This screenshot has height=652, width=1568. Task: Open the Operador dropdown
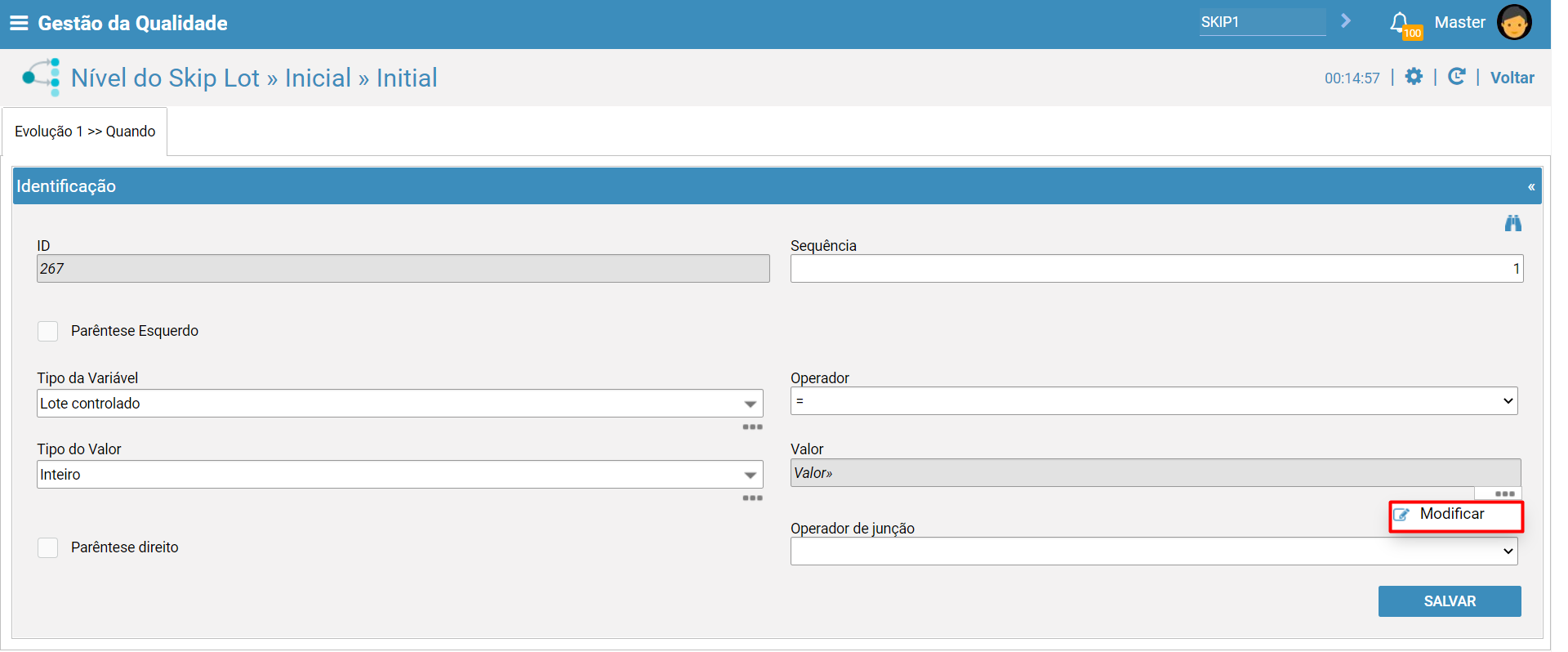click(1154, 401)
